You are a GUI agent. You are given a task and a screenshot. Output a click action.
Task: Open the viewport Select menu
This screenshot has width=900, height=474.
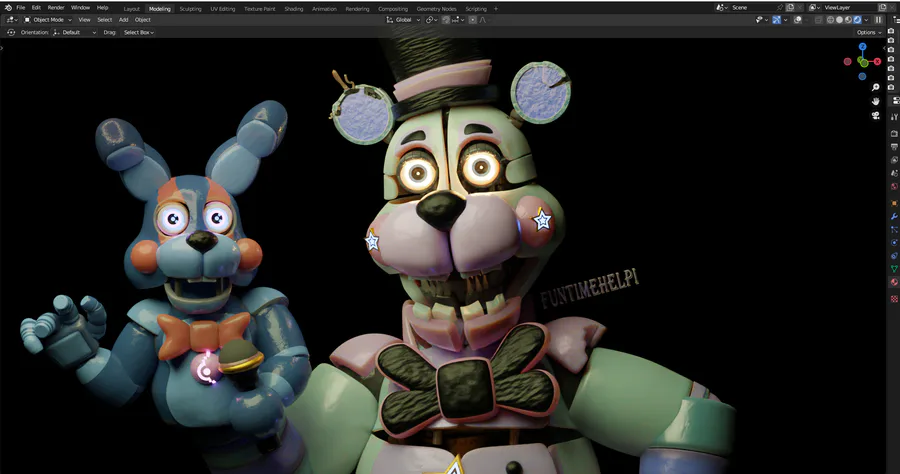[x=104, y=20]
